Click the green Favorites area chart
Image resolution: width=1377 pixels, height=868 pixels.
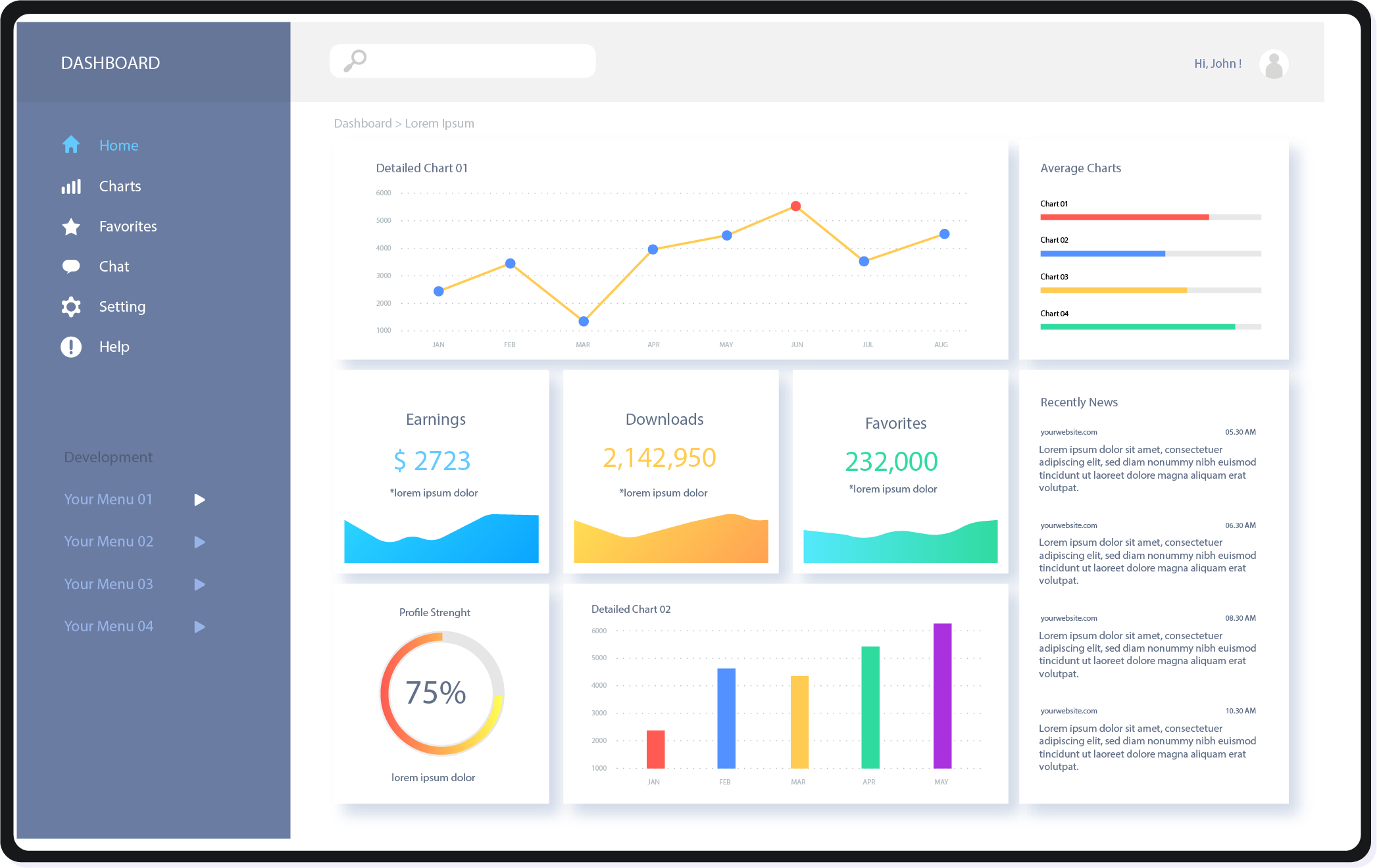[900, 541]
